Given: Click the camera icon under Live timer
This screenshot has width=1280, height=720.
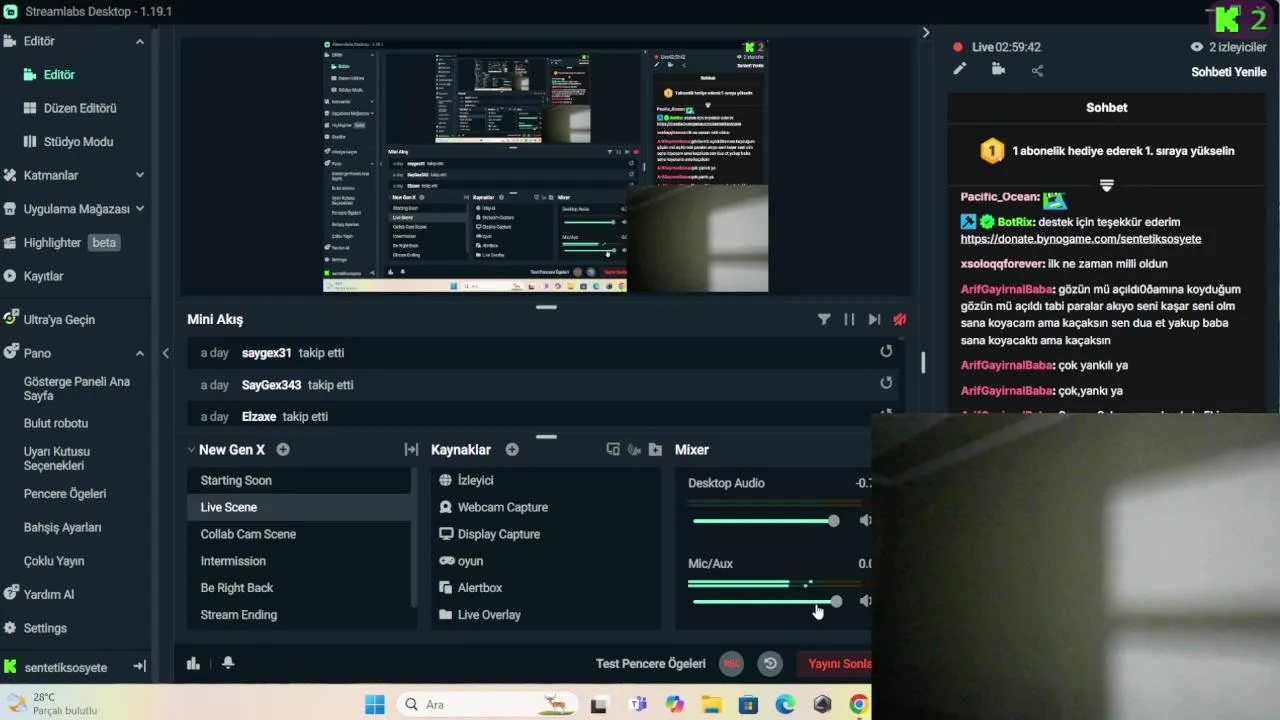Looking at the screenshot, I should [998, 69].
